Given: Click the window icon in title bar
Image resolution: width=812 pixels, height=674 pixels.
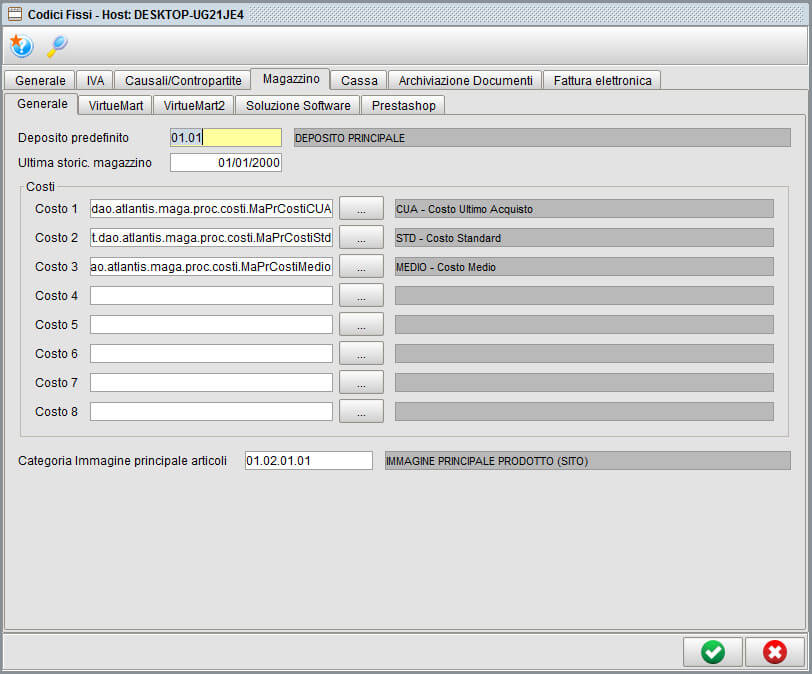Looking at the screenshot, I should tap(15, 14).
